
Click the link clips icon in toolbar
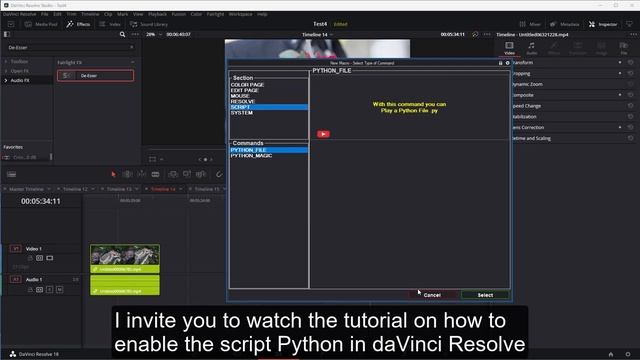[x=219, y=174]
